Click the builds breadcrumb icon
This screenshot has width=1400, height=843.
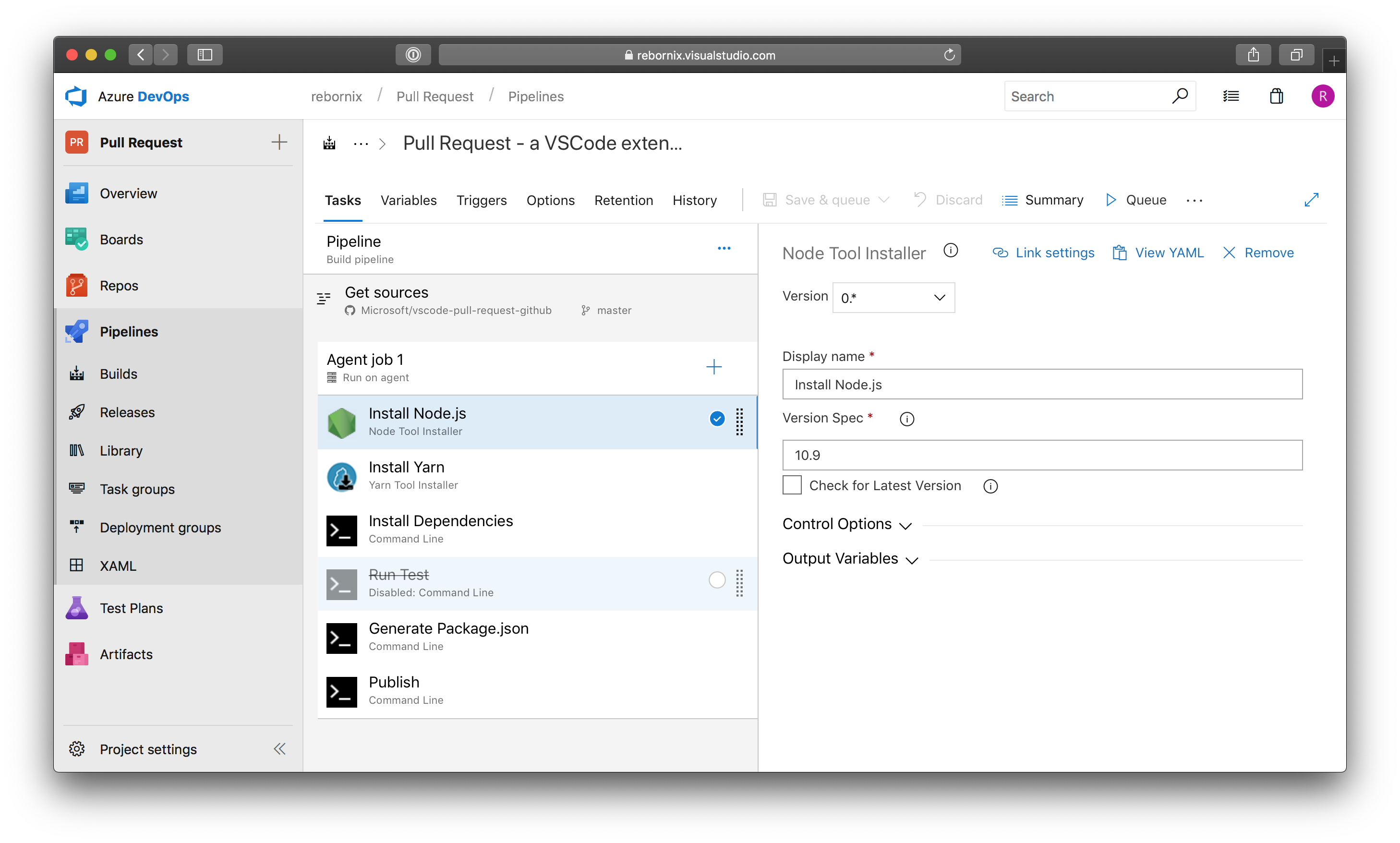point(329,143)
